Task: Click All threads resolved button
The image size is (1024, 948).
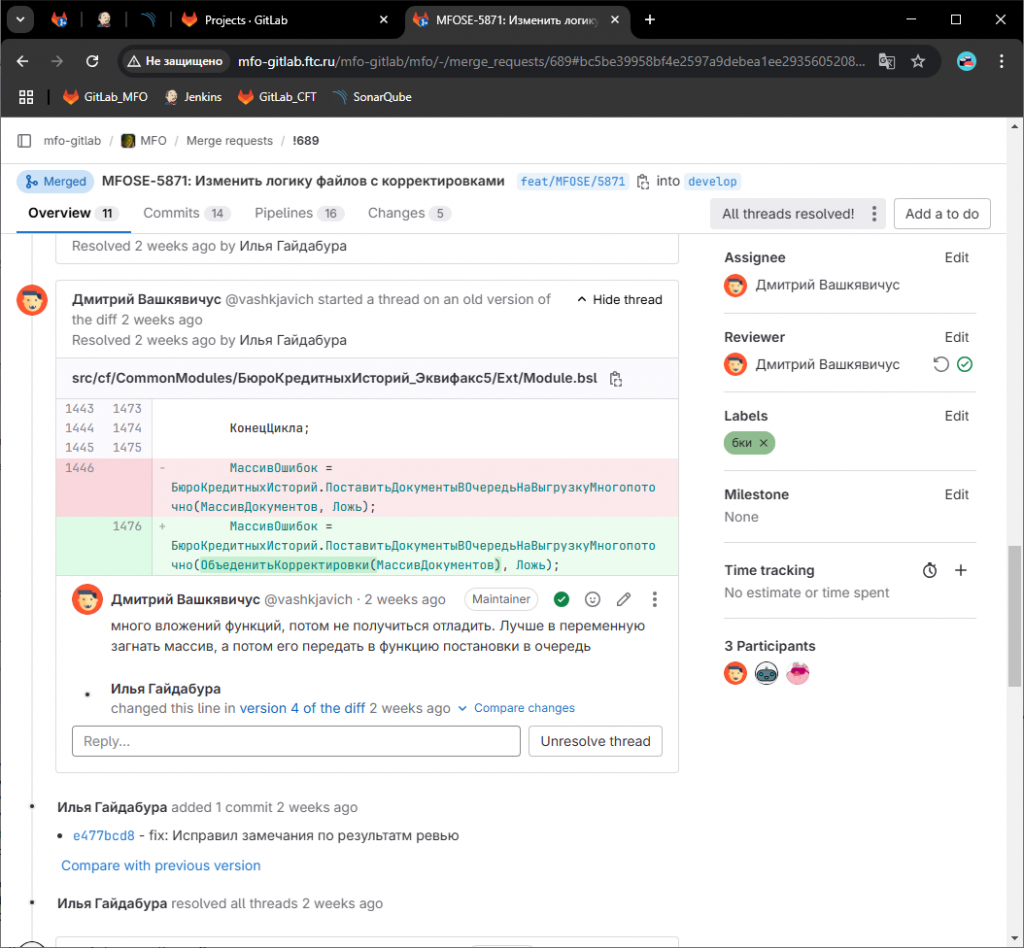Action: (788, 213)
